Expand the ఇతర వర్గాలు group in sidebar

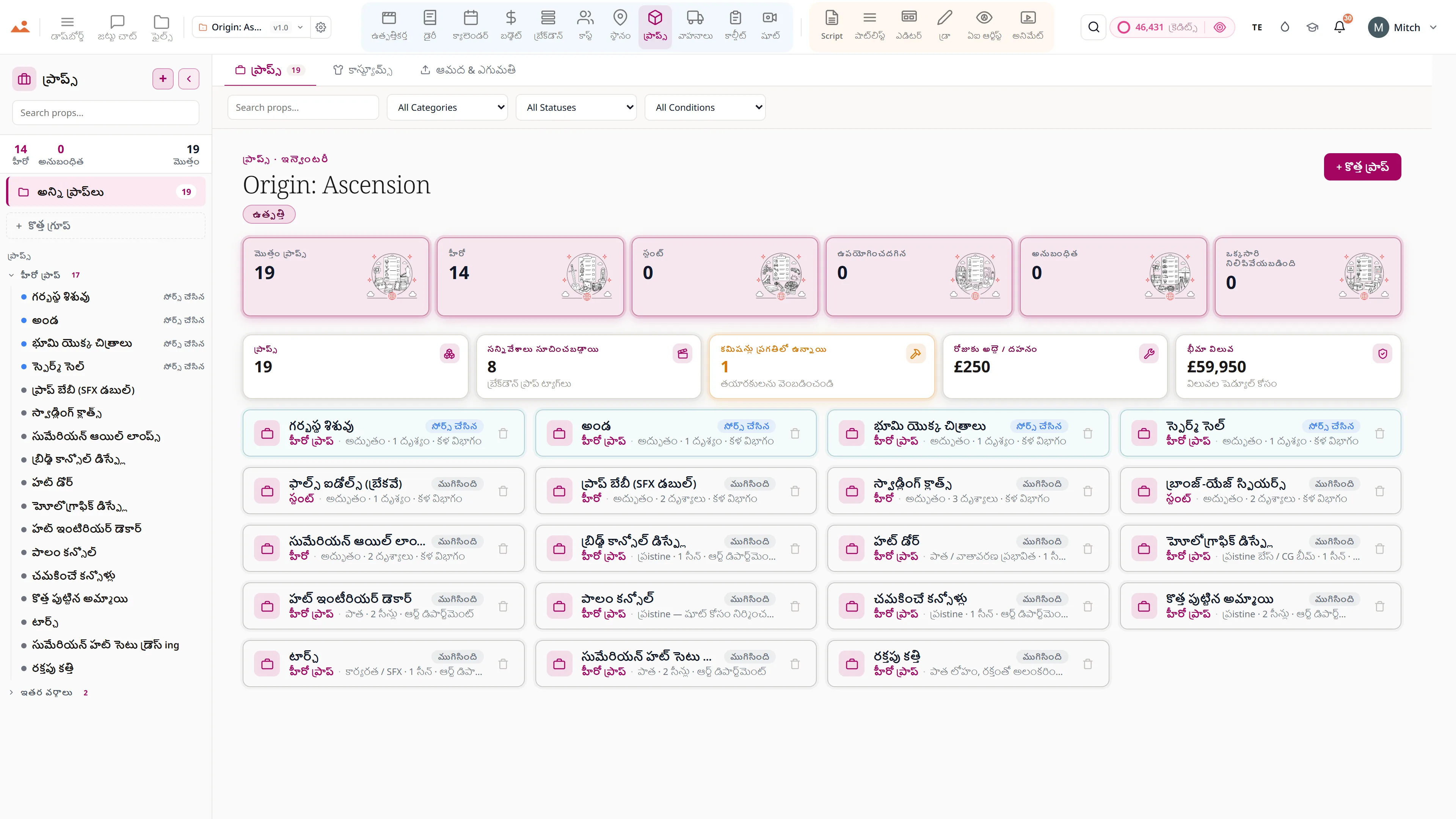tap(11, 692)
